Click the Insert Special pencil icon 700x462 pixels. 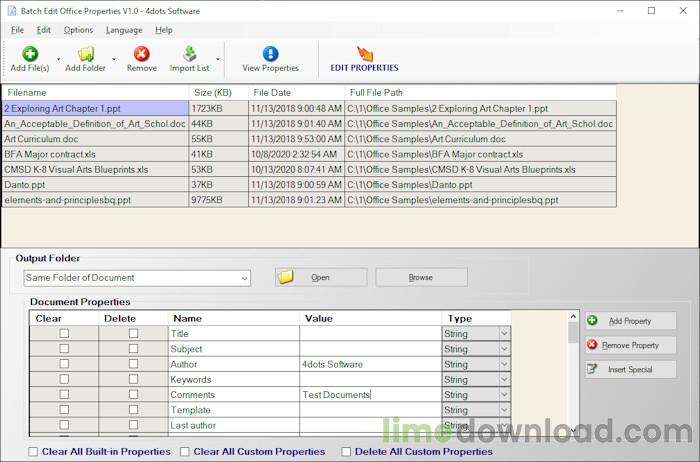tap(592, 369)
